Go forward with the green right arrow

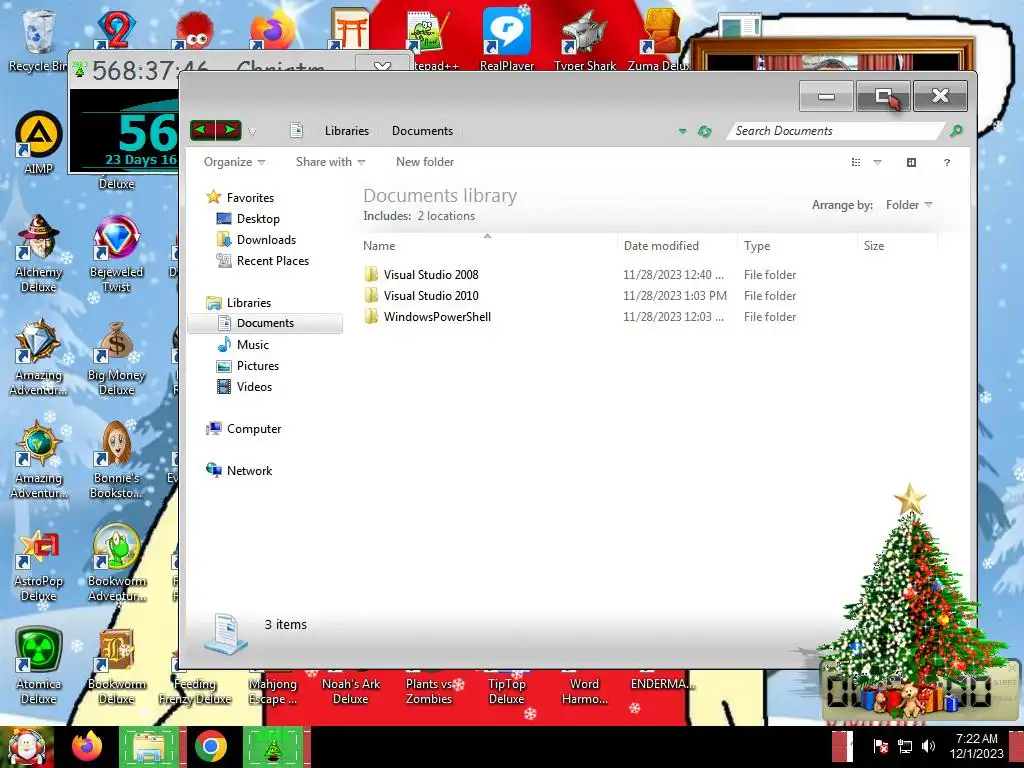(x=229, y=130)
